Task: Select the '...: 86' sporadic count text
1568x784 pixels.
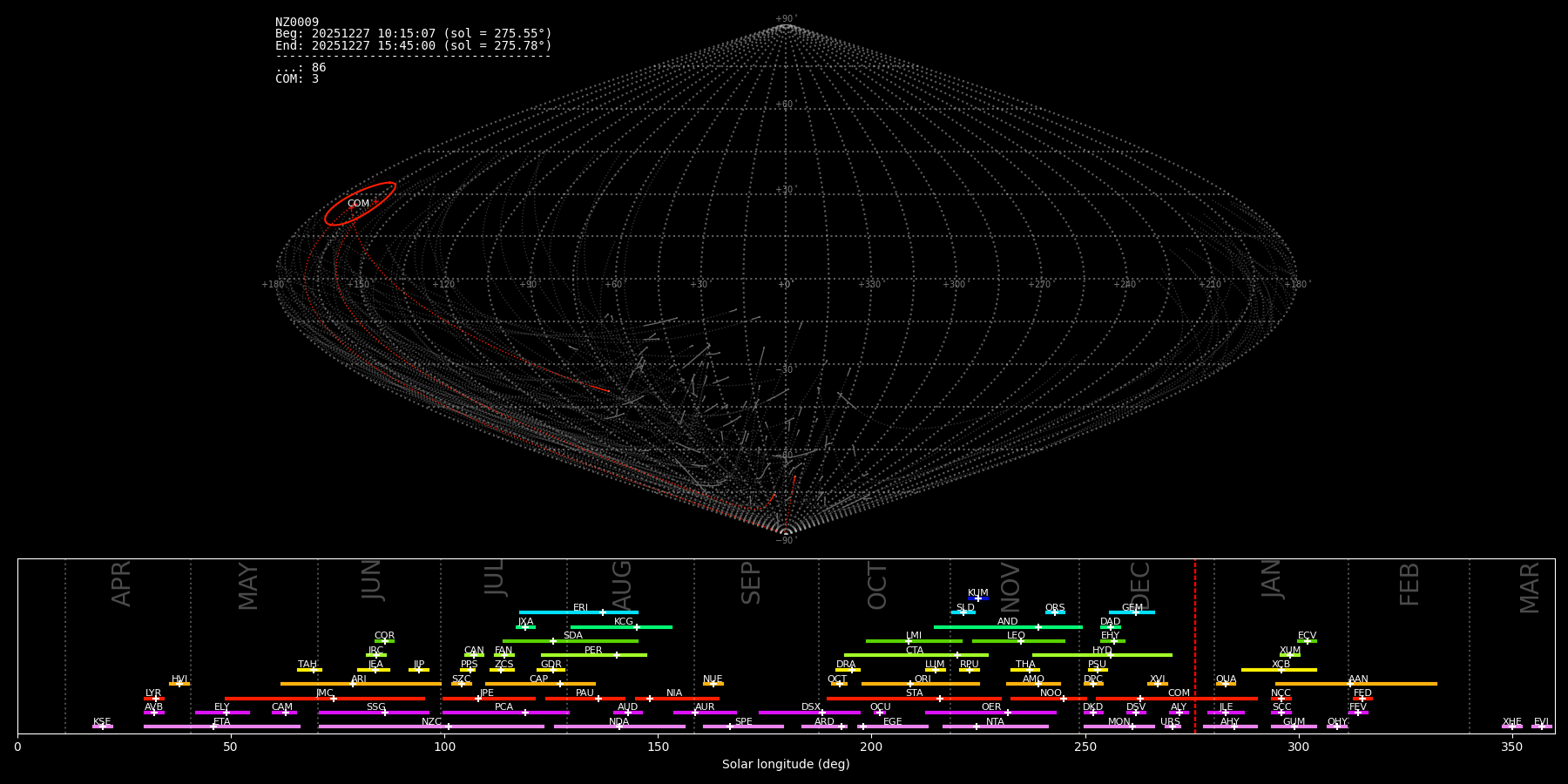Action: [301, 67]
